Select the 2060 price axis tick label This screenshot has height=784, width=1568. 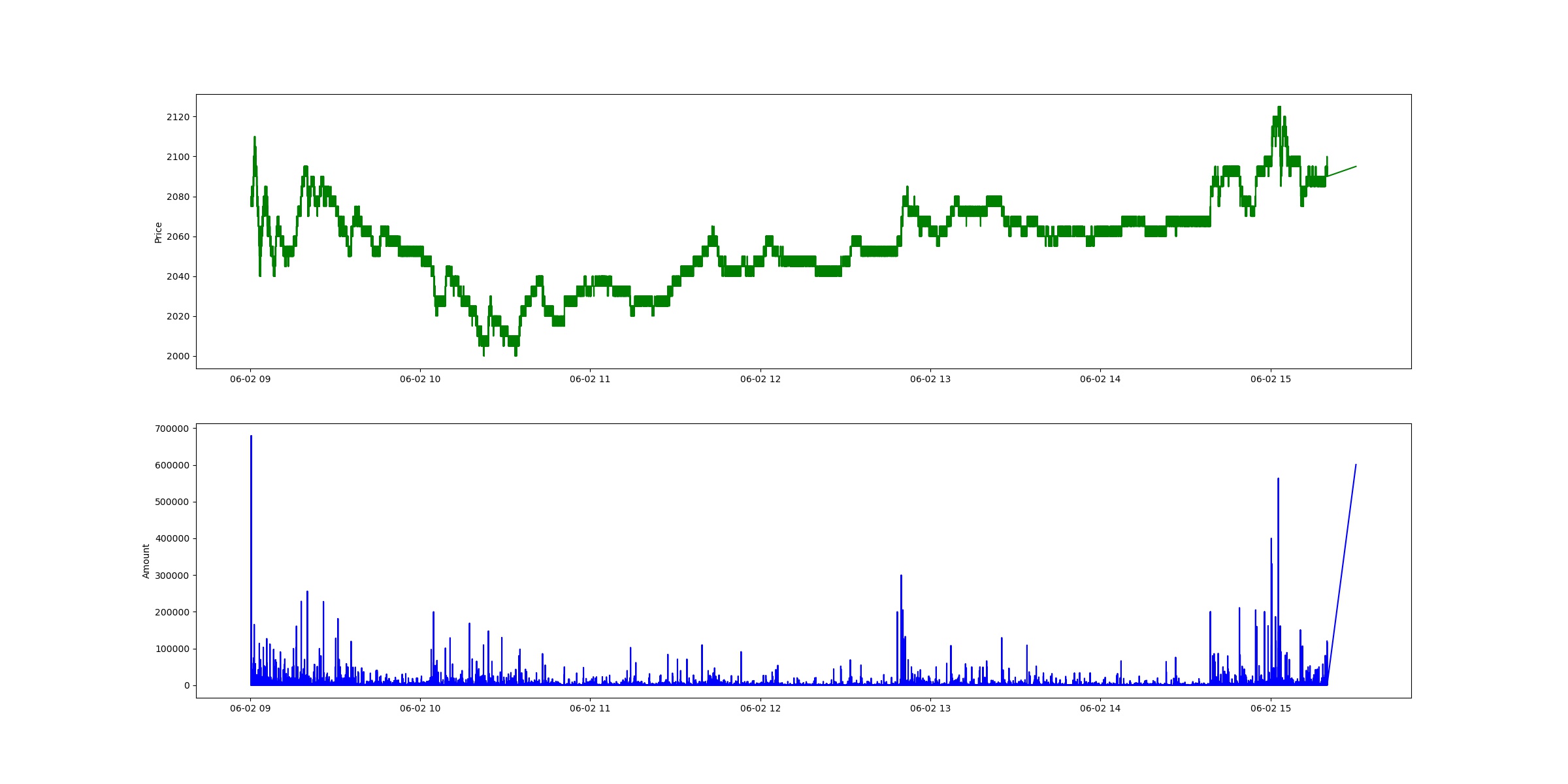[178, 237]
